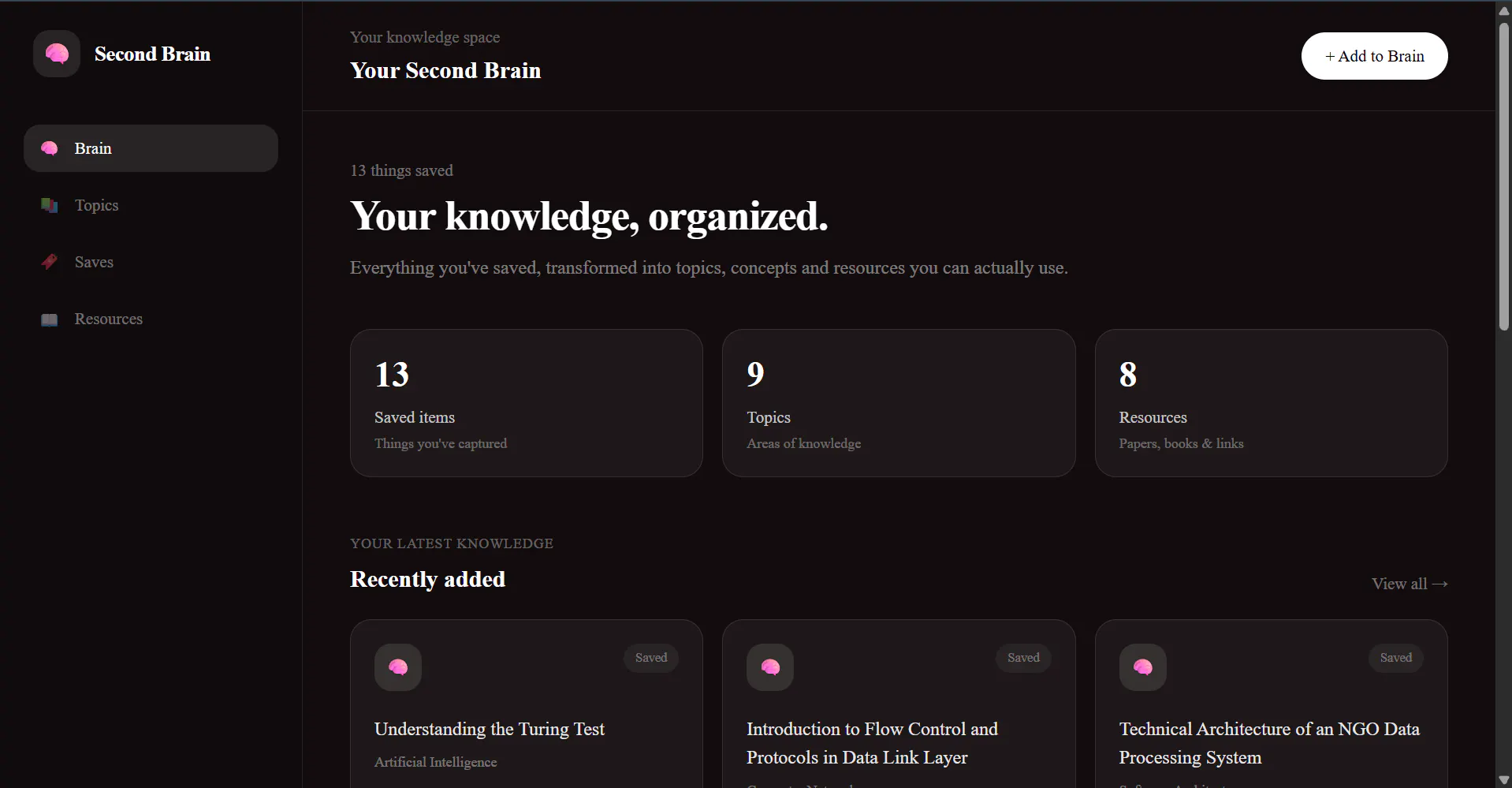Click the Saves bookmark icon
Image resolution: width=1512 pixels, height=788 pixels.
[x=50, y=262]
